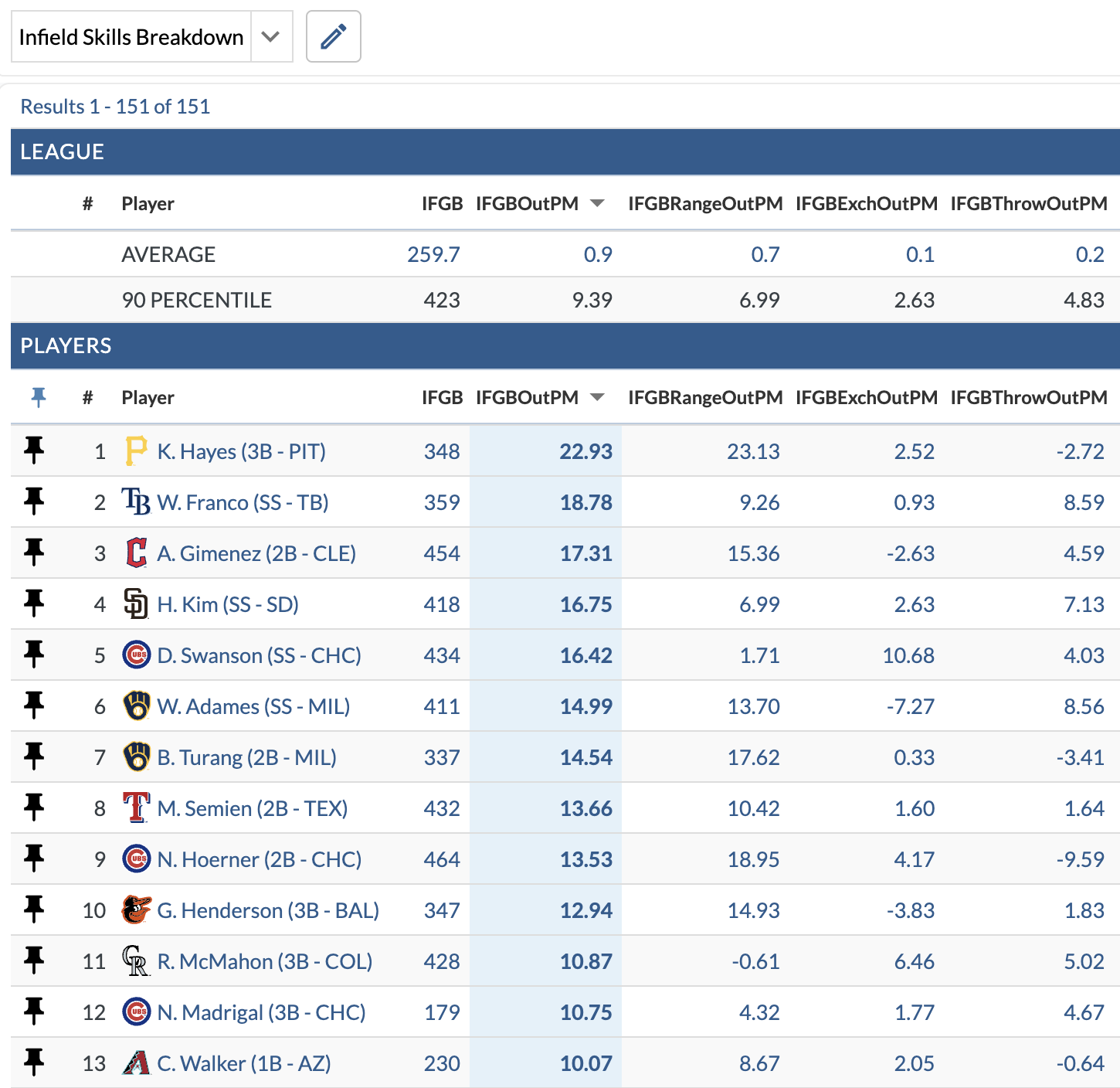The image size is (1120, 1088).
Task: Toggle pin on H. Kim row
Action: (x=34, y=603)
